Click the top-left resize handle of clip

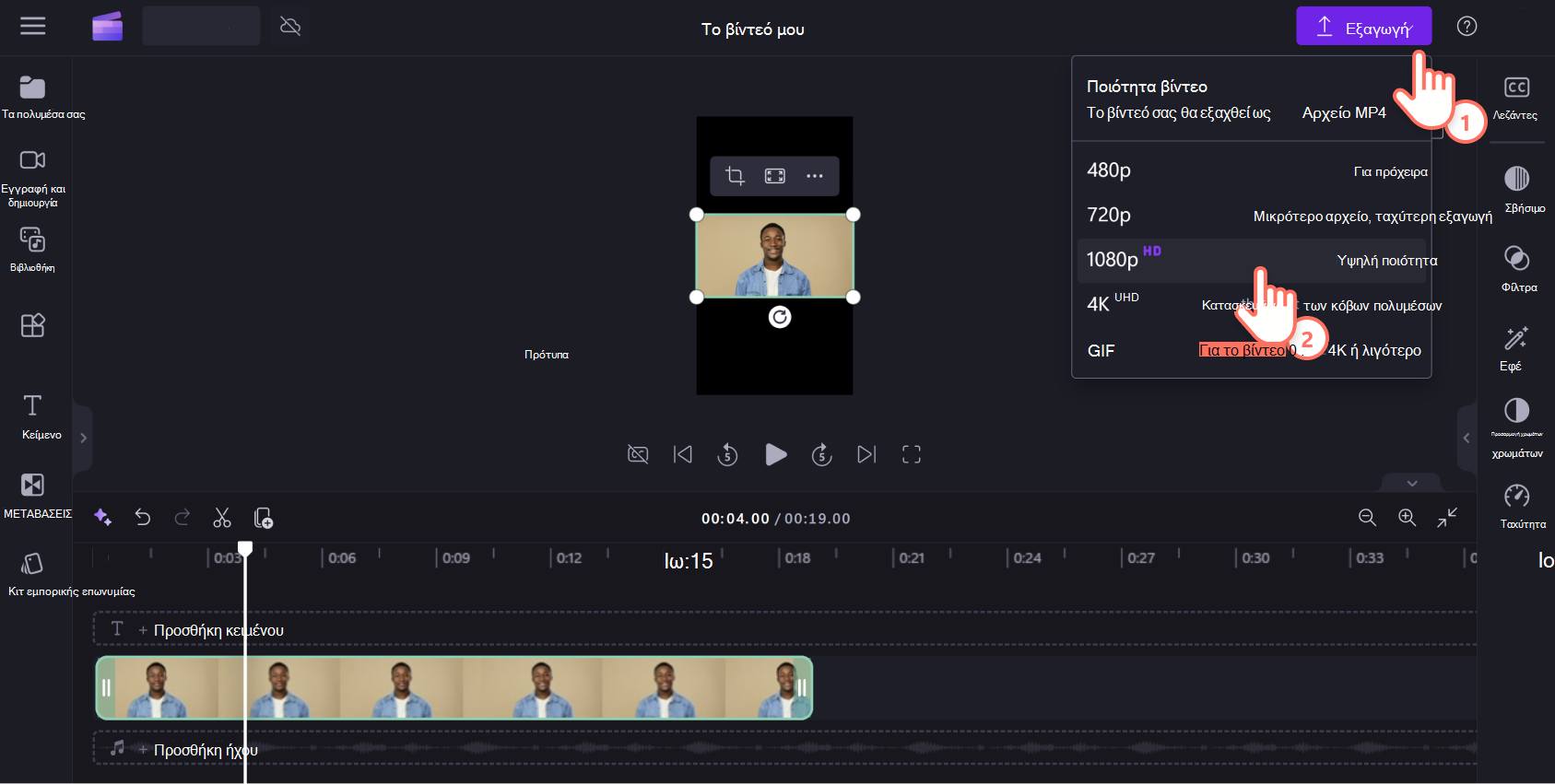pyautogui.click(x=697, y=215)
